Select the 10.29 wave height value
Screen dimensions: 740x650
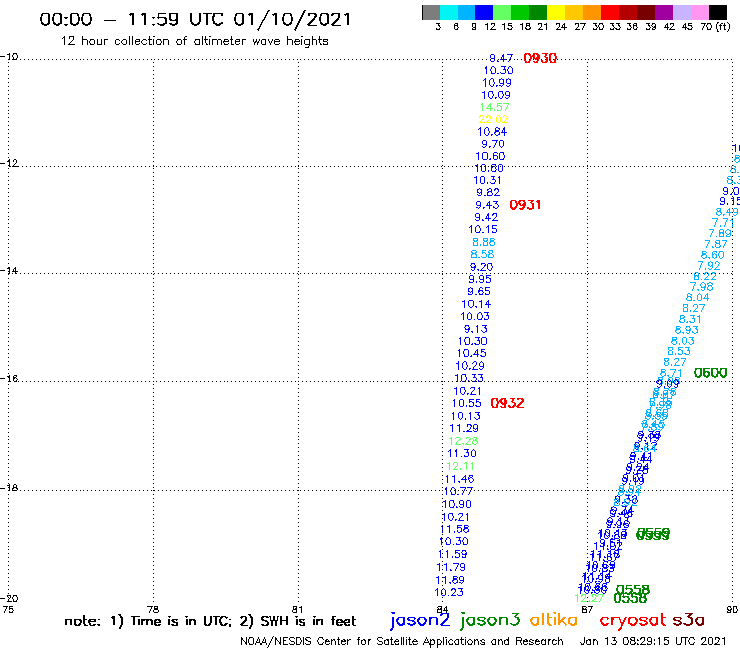[470, 366]
